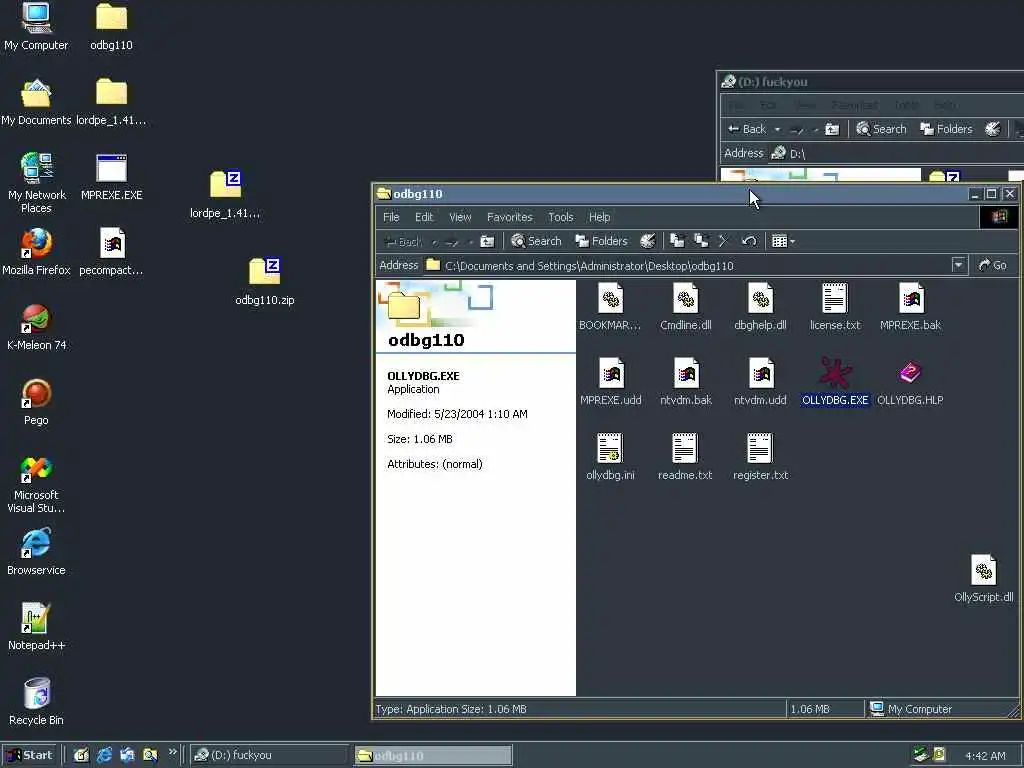Screen dimensions: 1024x768
Task: Select register.txt file
Action: click(760, 456)
